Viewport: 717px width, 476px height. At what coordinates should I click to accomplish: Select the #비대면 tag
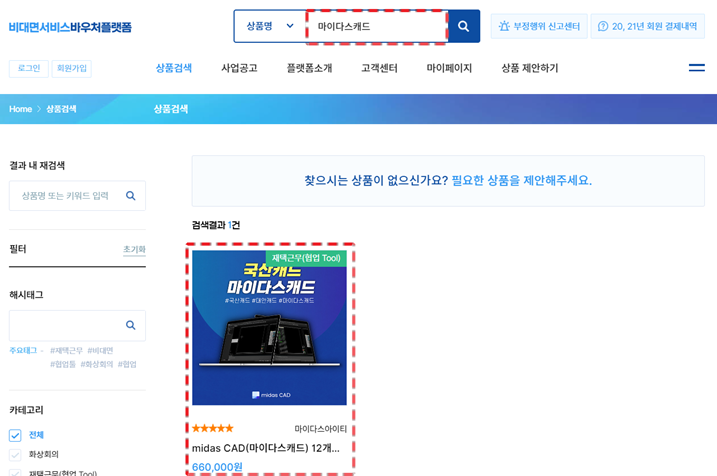(100, 351)
